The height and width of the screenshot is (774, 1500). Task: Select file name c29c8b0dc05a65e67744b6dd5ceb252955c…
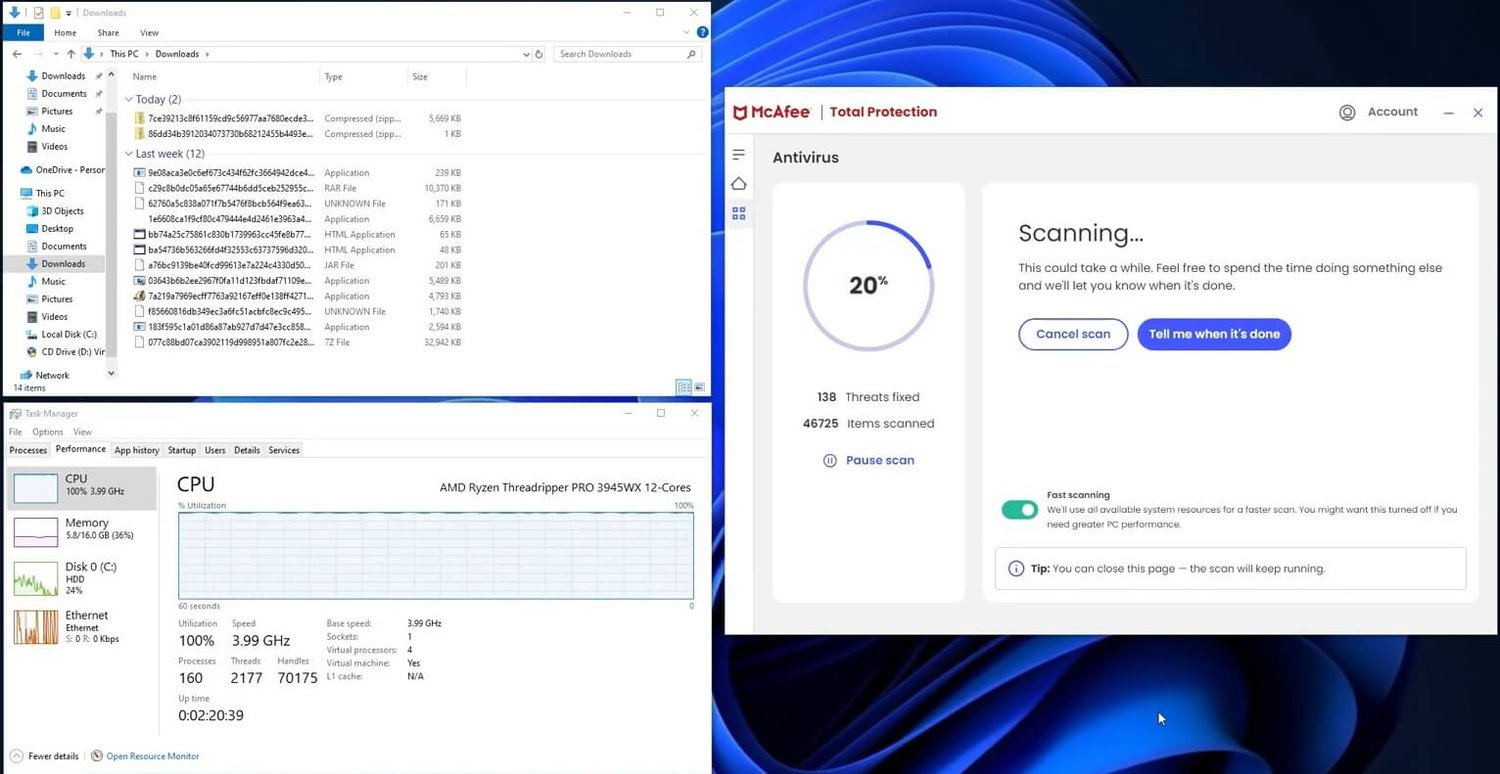230,188
